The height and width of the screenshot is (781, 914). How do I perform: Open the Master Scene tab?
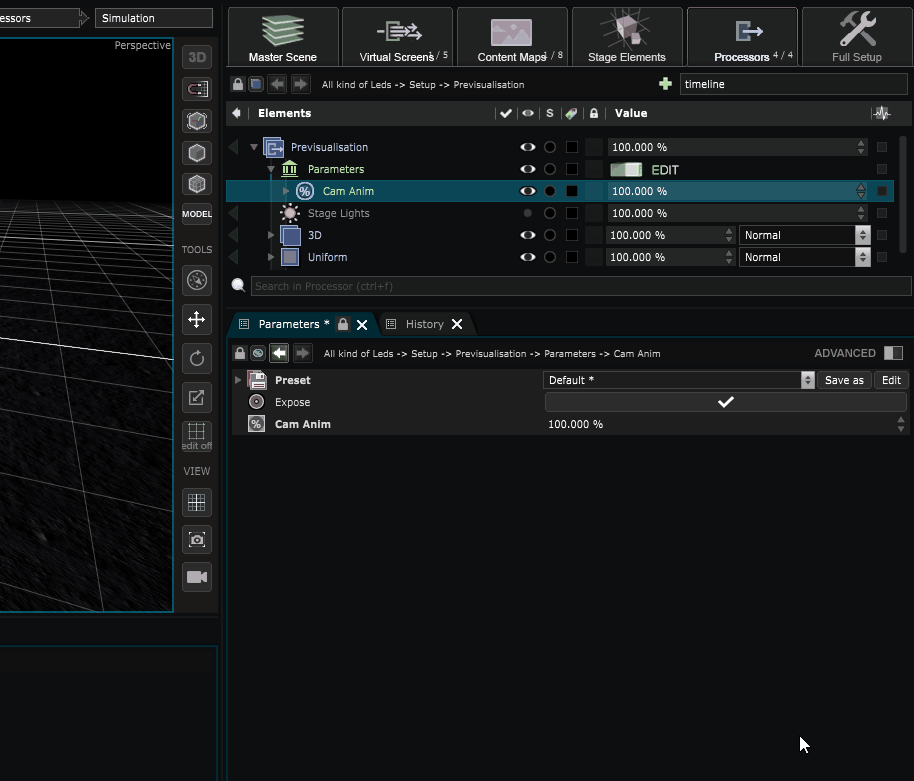pos(283,37)
